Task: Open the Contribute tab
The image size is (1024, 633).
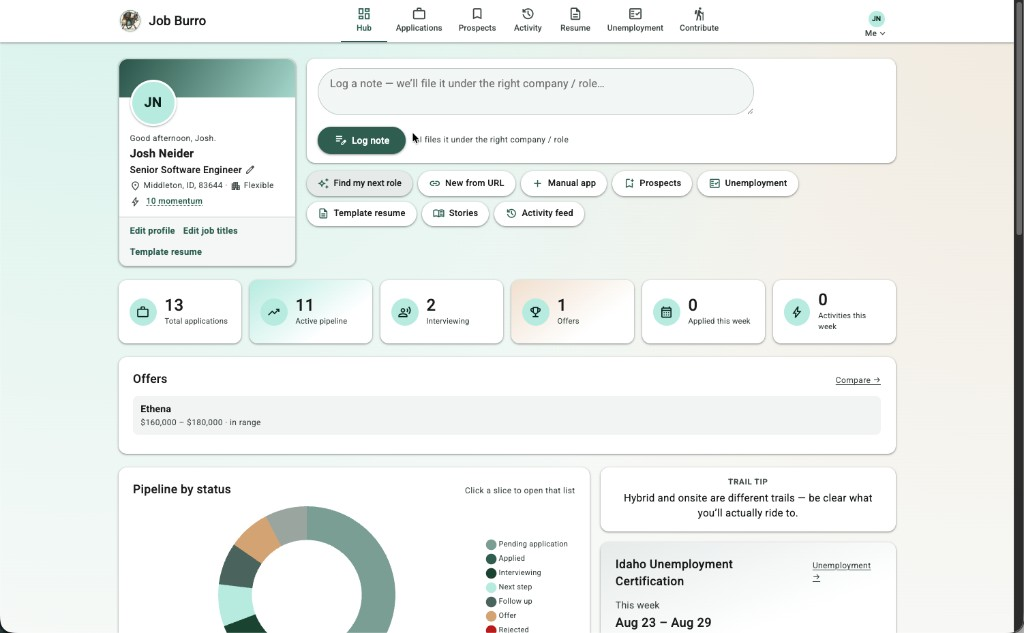Action: (x=699, y=20)
